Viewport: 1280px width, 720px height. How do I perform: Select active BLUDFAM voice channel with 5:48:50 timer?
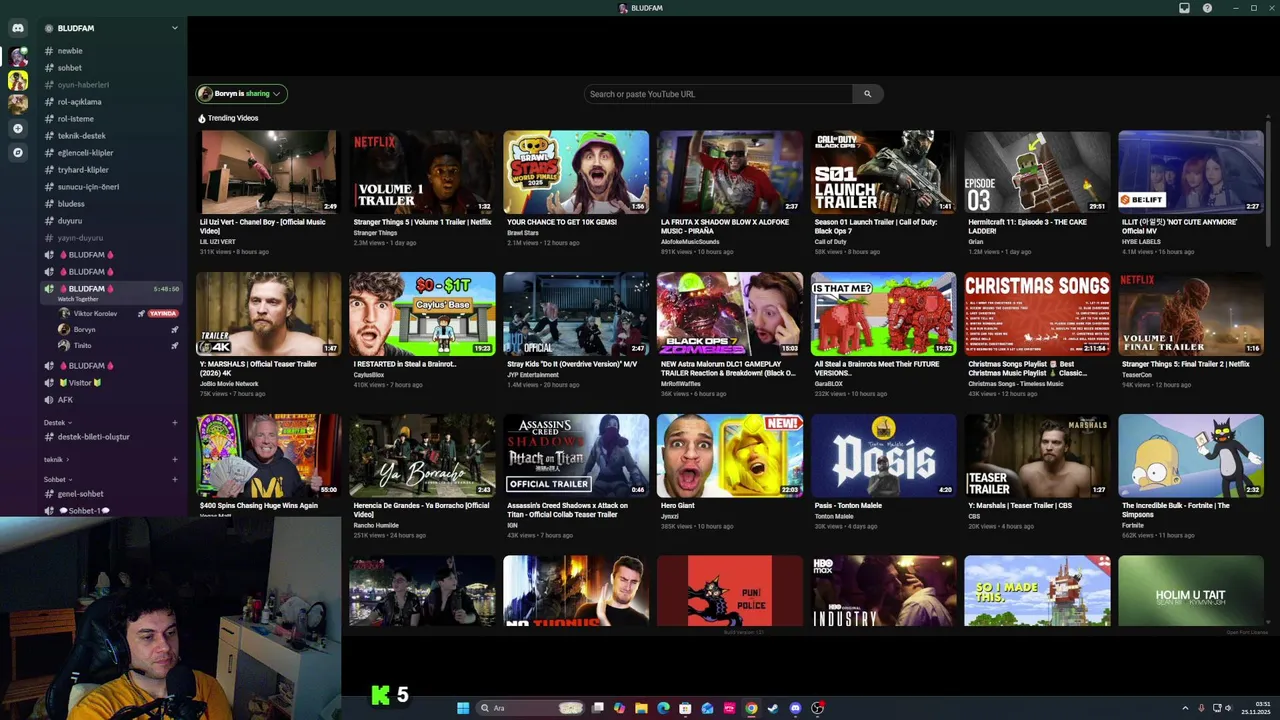click(110, 292)
